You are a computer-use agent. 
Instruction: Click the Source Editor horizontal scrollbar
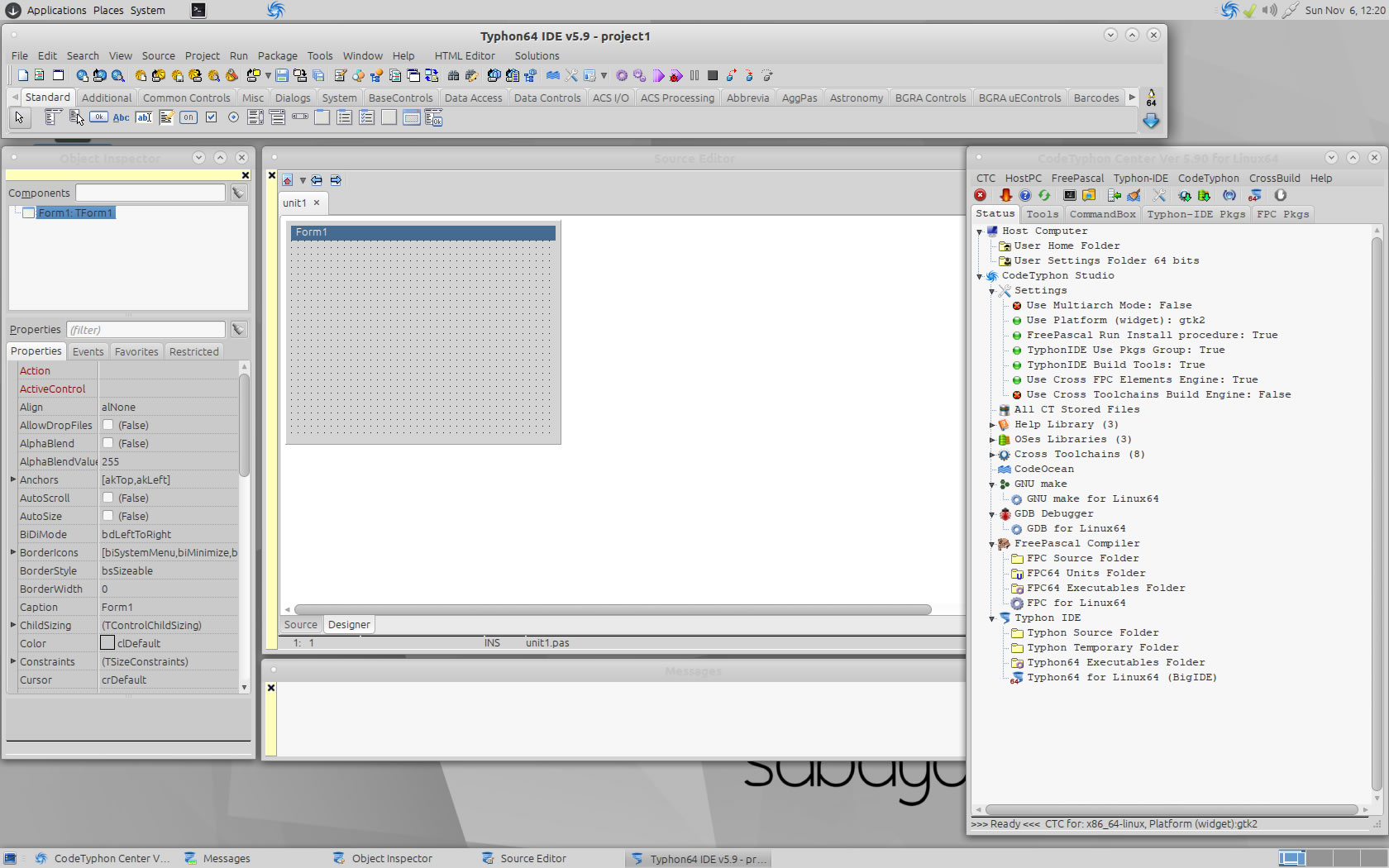tap(613, 610)
